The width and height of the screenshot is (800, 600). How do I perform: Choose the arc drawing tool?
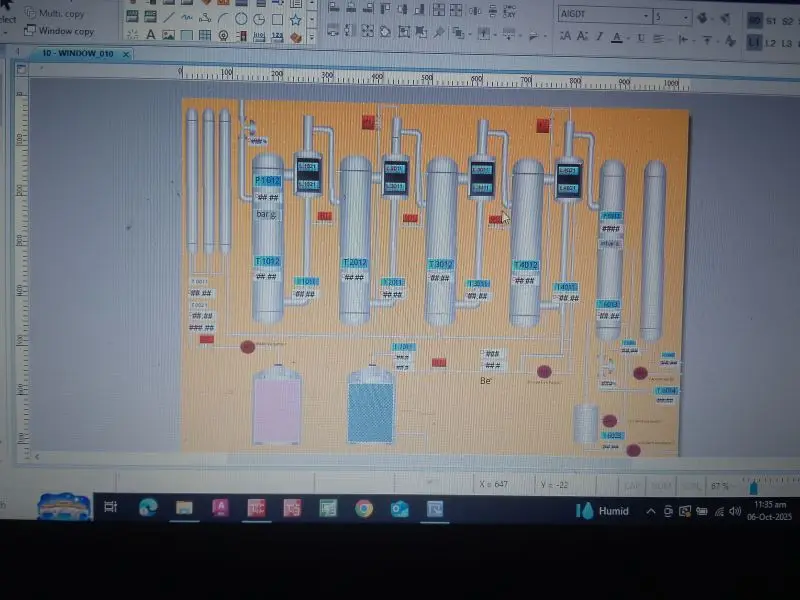(223, 19)
